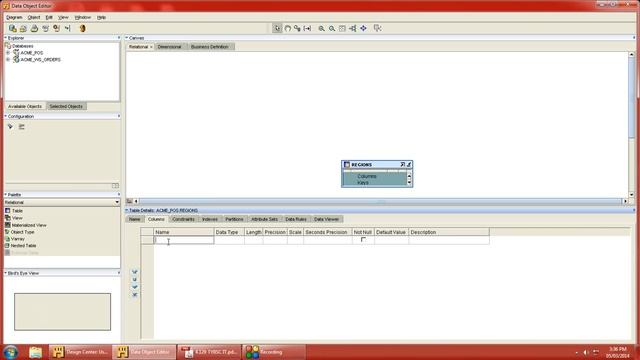Collapse the Explorer panel
This screenshot has width=640, height=360.
[6, 38]
